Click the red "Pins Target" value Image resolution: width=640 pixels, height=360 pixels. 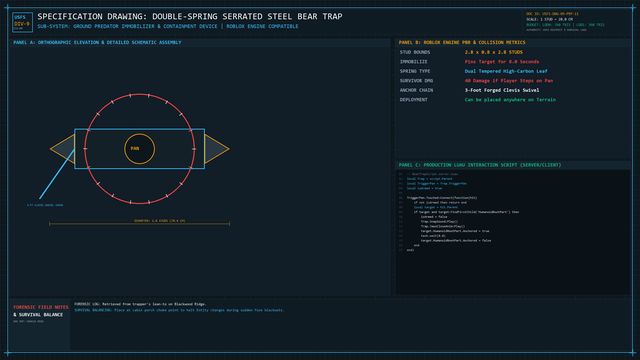(502, 62)
